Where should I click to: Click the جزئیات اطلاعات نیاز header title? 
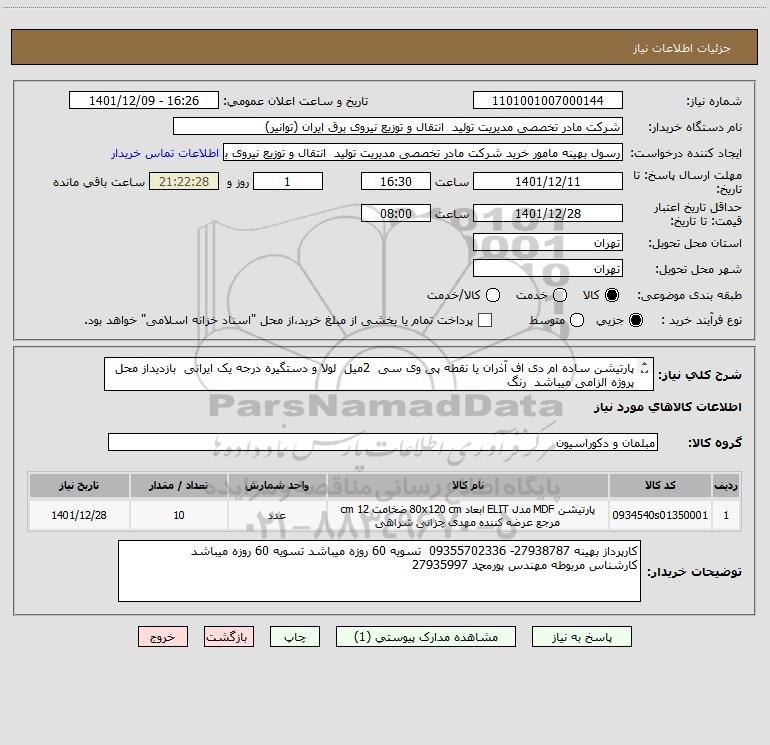681,48
